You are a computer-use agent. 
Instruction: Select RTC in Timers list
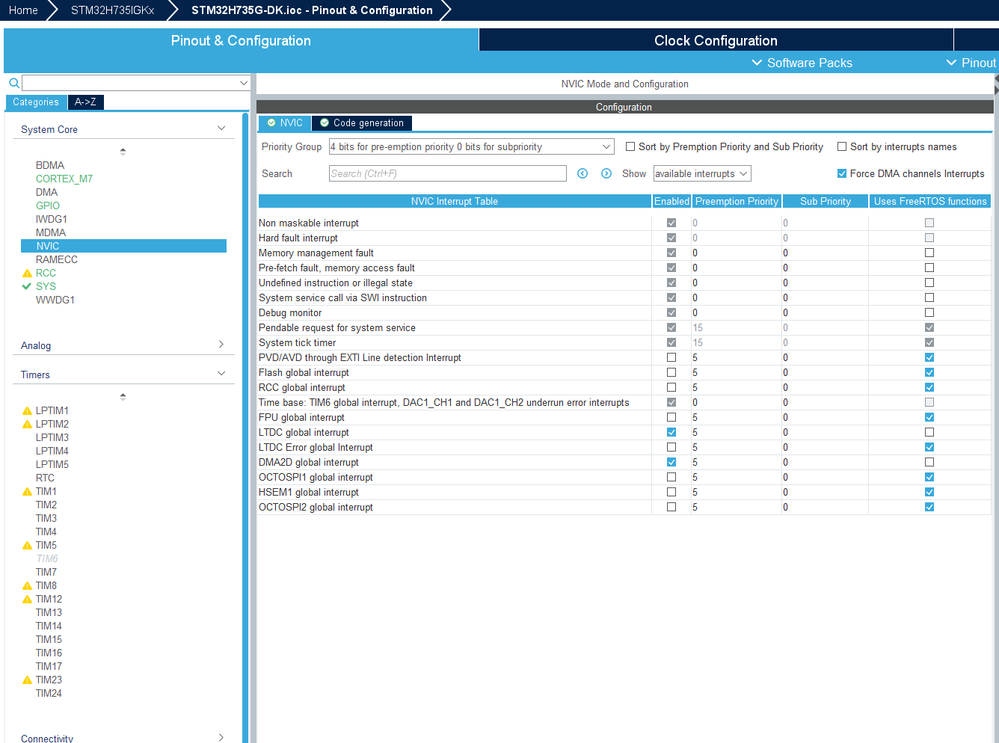coord(45,478)
